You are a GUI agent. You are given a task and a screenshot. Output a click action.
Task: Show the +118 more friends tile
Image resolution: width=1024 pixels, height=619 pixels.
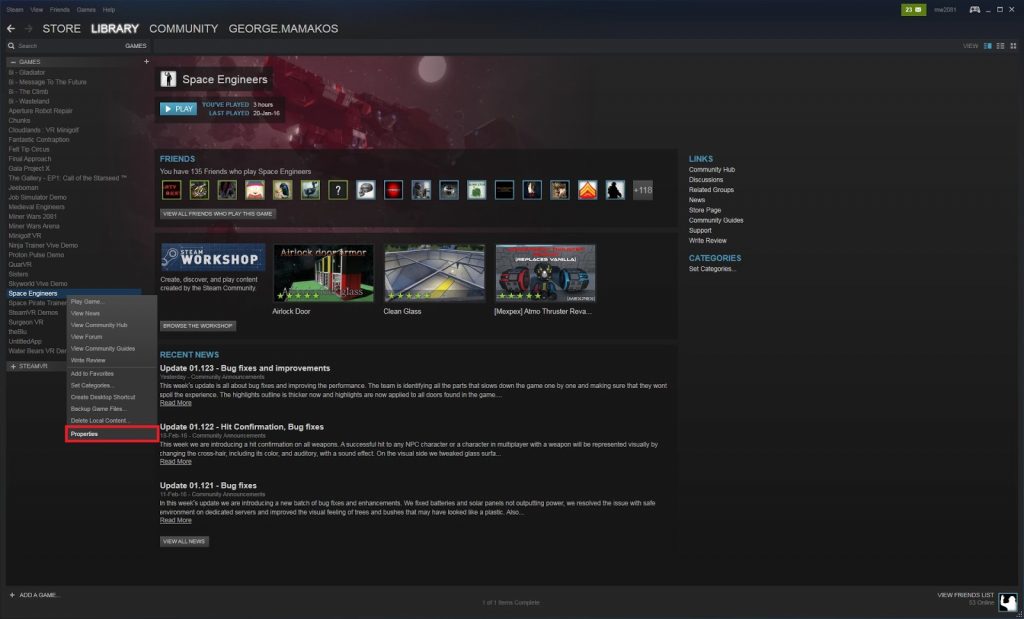(643, 190)
